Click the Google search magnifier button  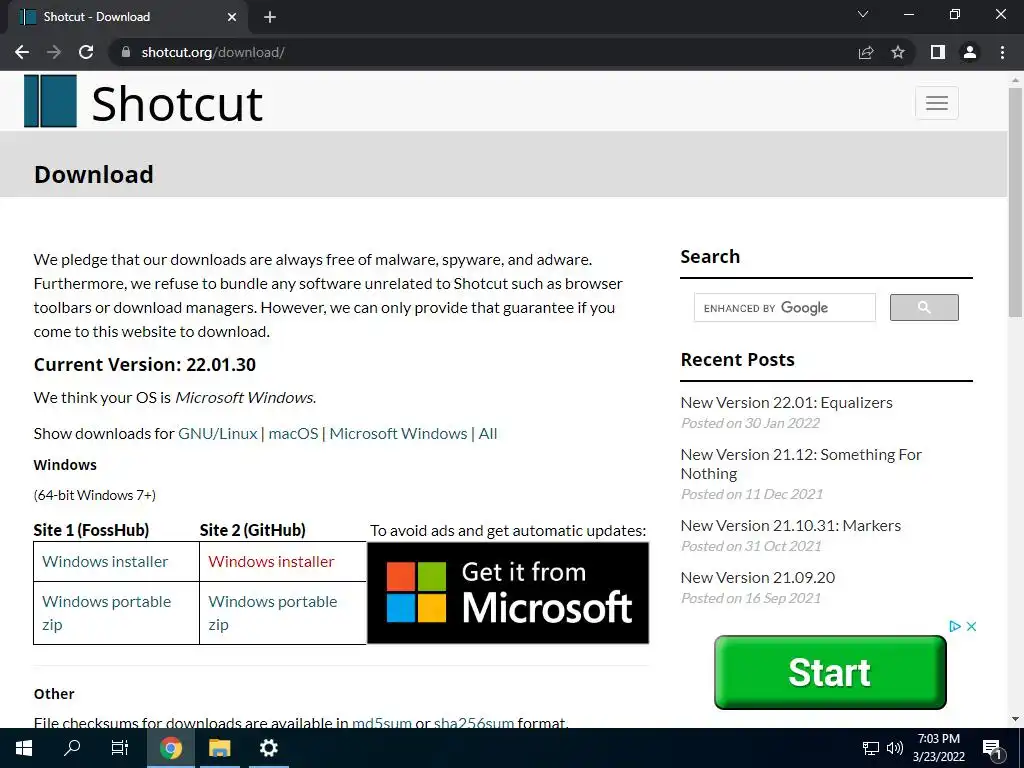924,308
